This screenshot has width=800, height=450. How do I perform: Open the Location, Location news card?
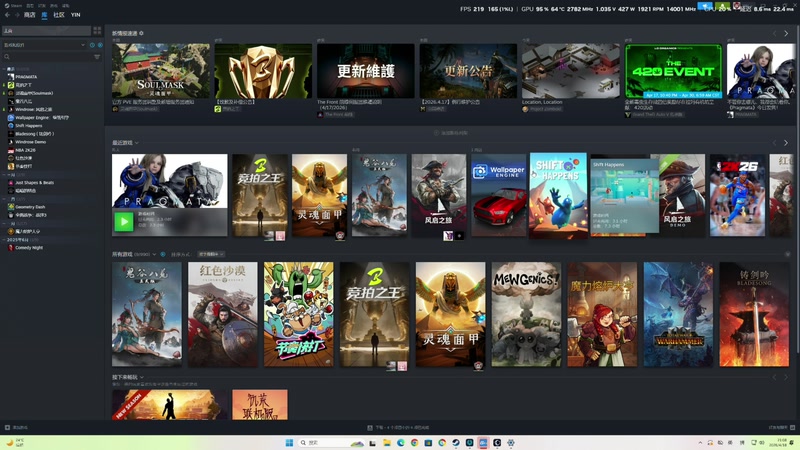(571, 71)
